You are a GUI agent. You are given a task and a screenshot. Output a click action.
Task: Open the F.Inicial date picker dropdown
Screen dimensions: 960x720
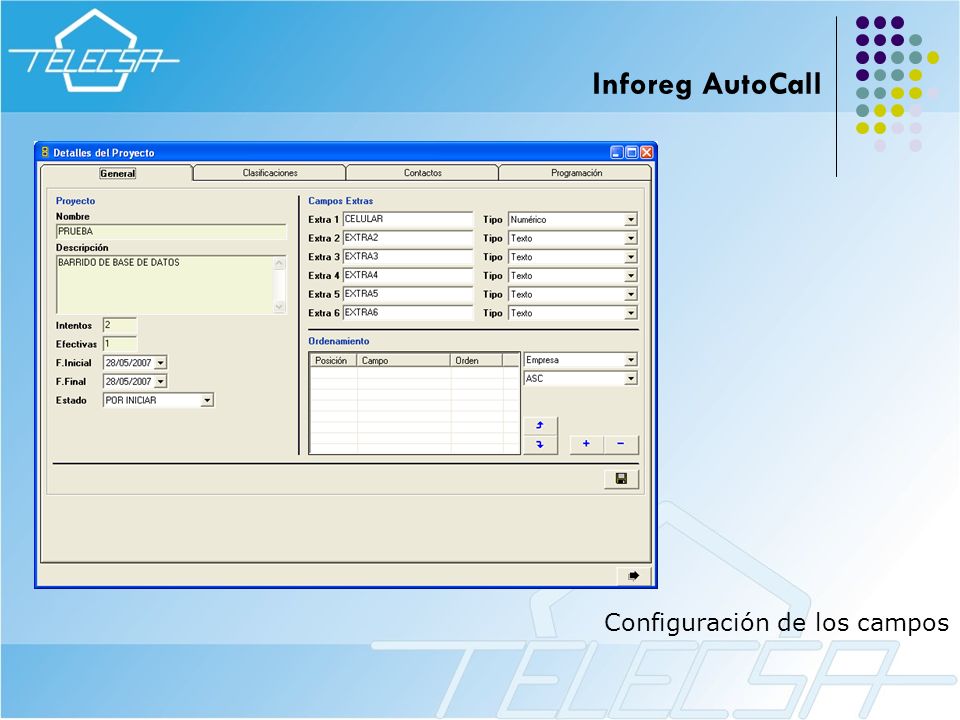point(160,363)
